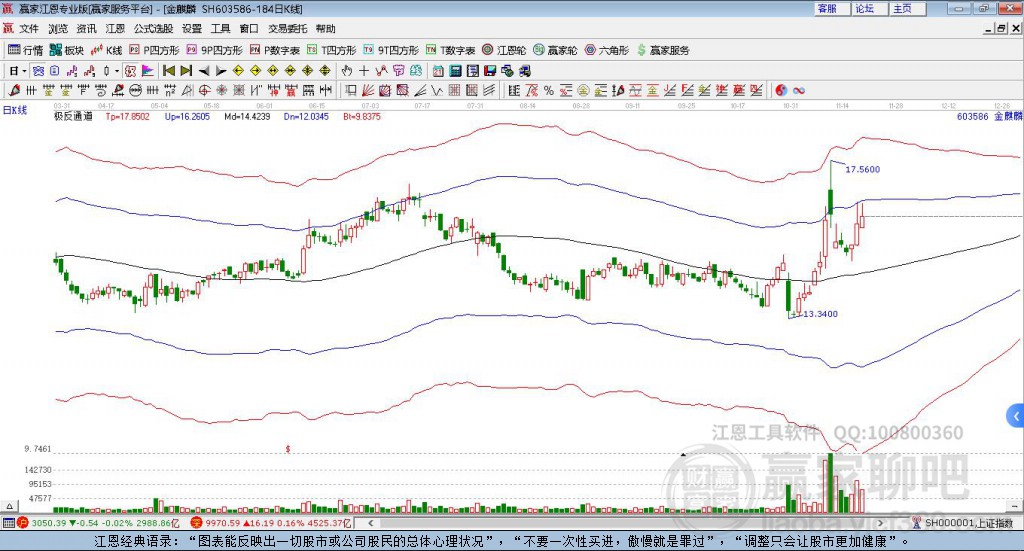This screenshot has width=1024, height=551.
Task: Click the 客服 customer service button
Action: 832,8
